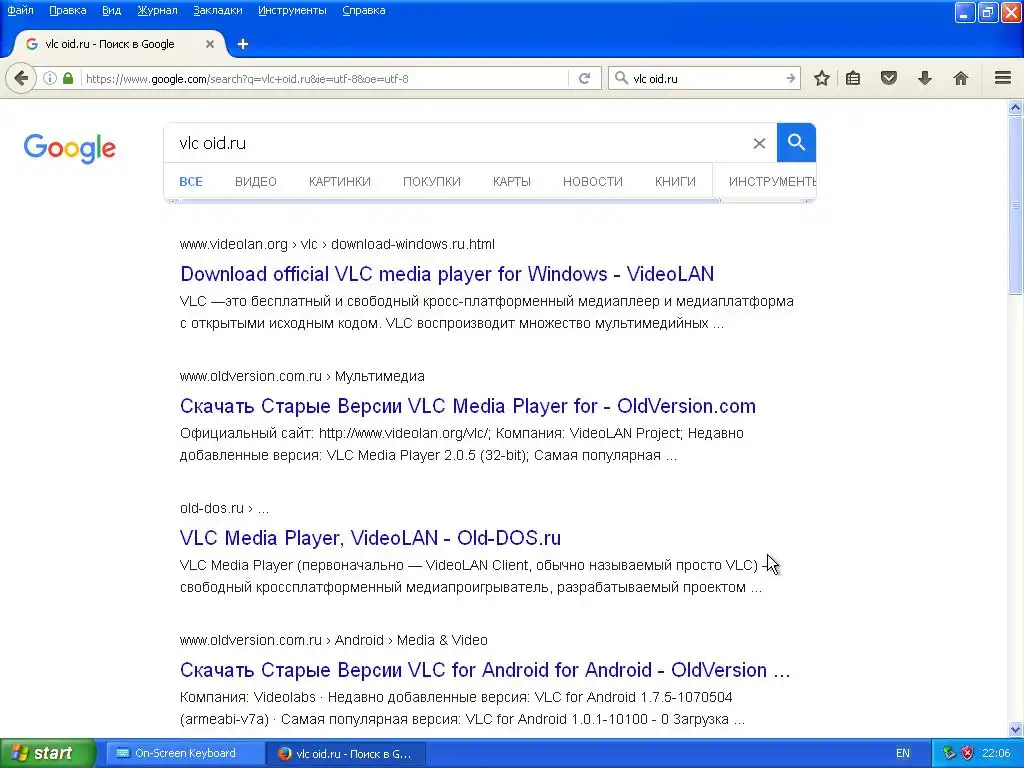
Task: Click the EN language indicator
Action: pos(903,753)
